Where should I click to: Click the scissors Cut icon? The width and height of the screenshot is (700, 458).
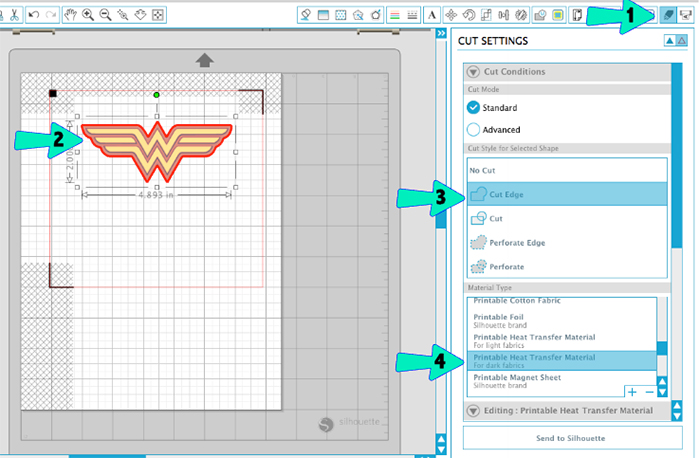[14, 15]
